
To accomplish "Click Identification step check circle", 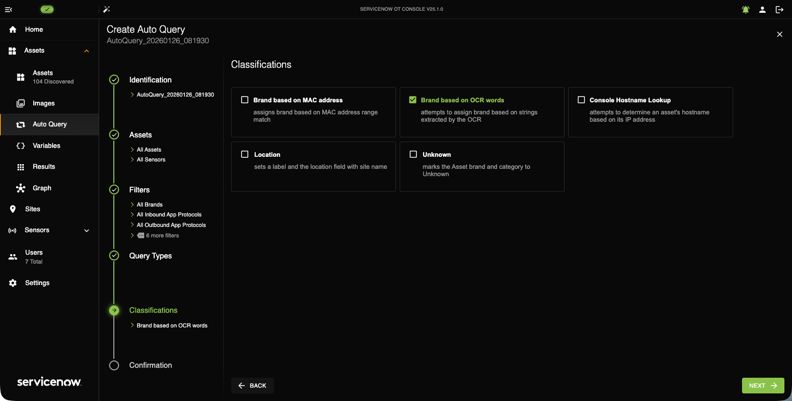I will (114, 80).
